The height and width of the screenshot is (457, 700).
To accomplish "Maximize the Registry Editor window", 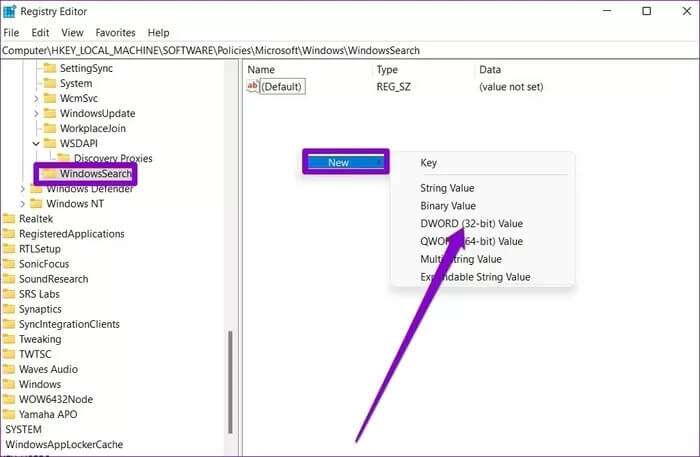I will 646,11.
